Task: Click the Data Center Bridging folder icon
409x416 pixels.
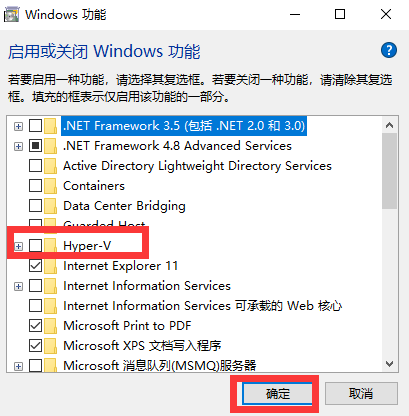Action: click(51, 206)
